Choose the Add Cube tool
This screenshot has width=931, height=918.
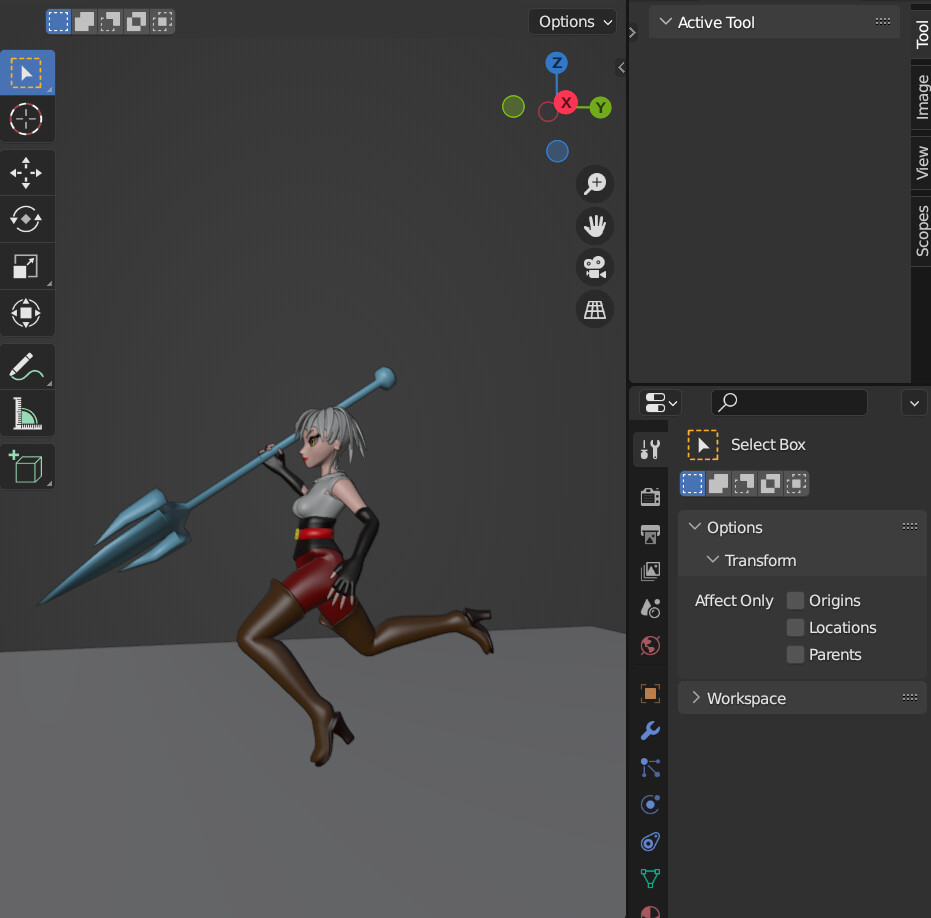coord(27,466)
